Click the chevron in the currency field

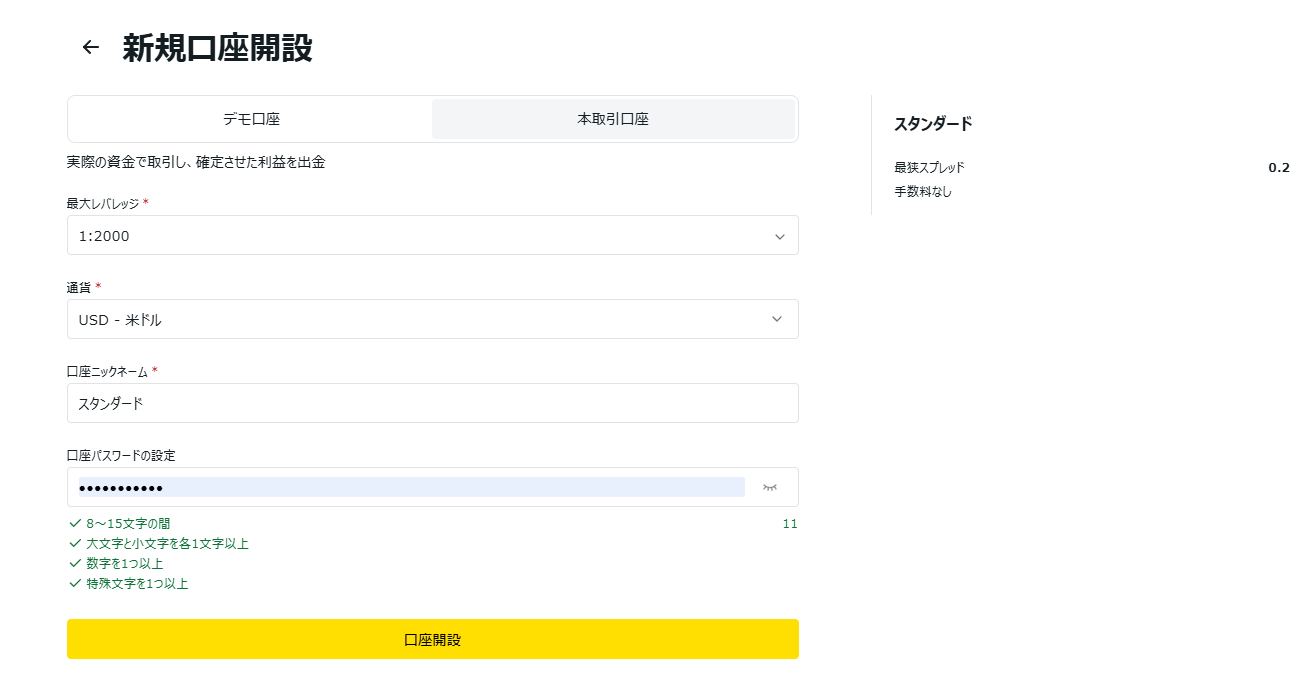778,320
